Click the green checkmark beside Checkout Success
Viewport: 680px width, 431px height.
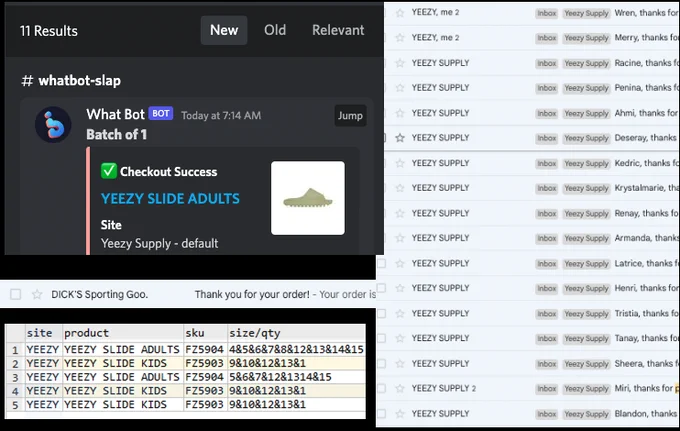[x=108, y=171]
